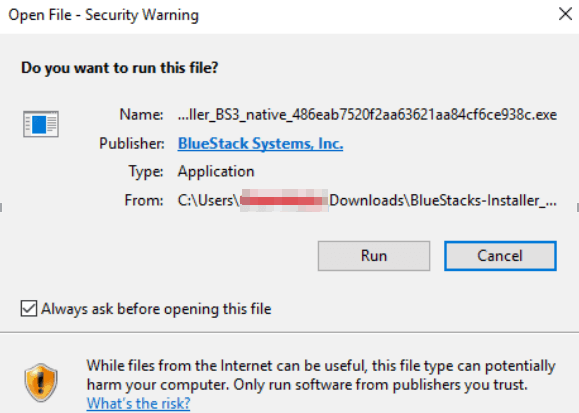Click the Type: field label
The height and width of the screenshot is (413, 579).
pyautogui.click(x=146, y=172)
